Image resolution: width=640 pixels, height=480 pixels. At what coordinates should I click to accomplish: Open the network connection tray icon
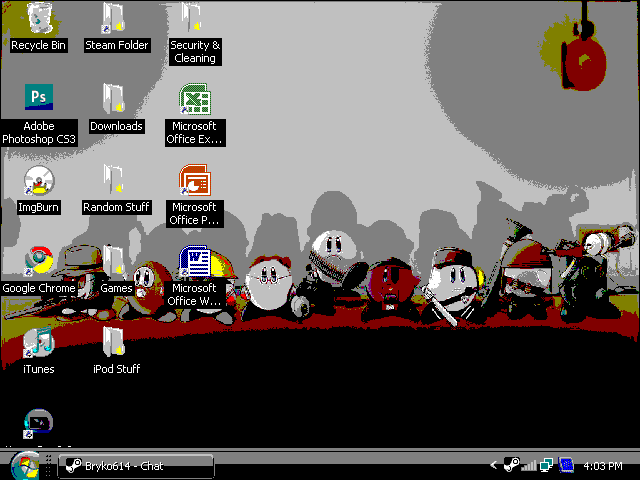click(547, 466)
